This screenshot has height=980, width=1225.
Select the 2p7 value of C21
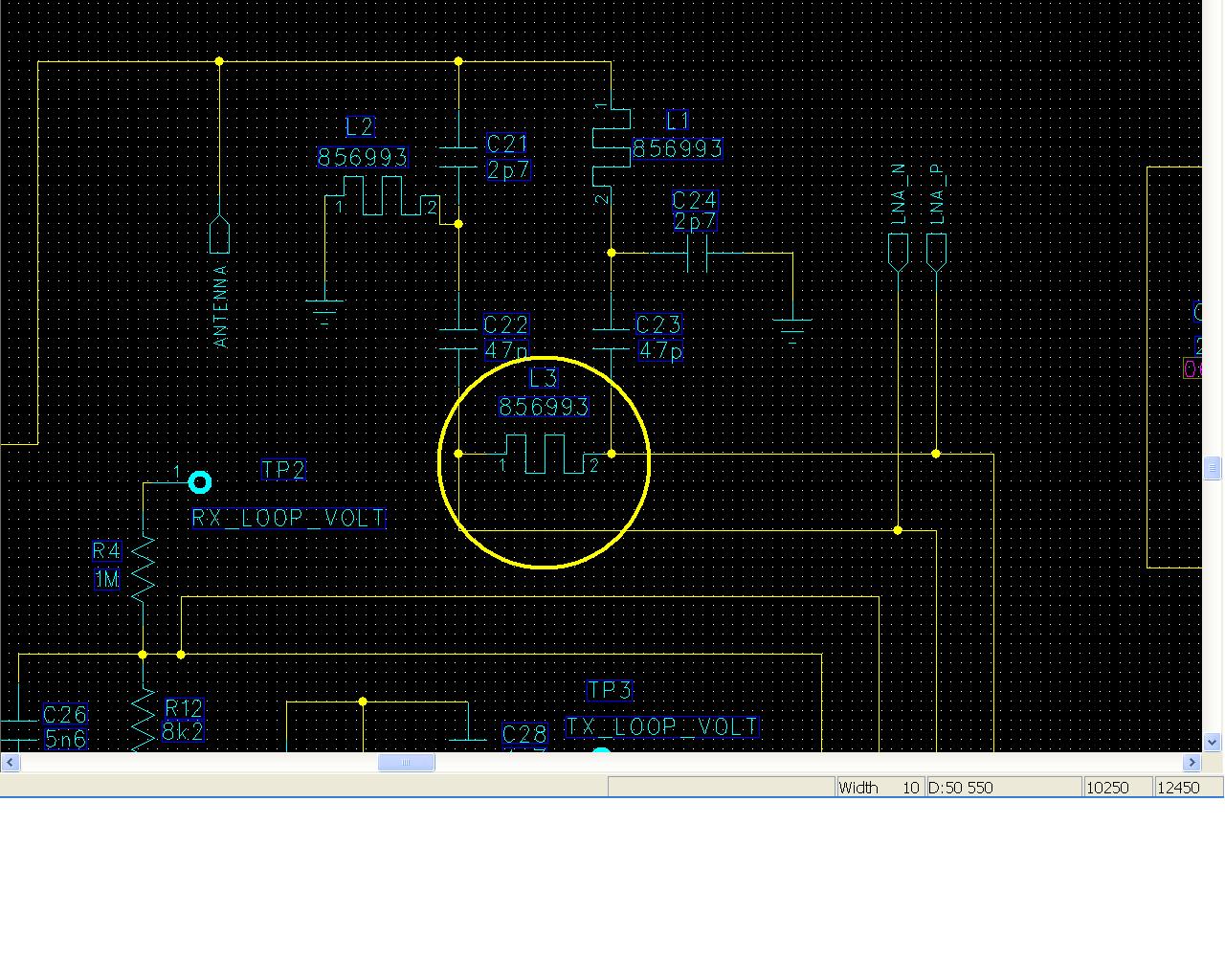508,170
